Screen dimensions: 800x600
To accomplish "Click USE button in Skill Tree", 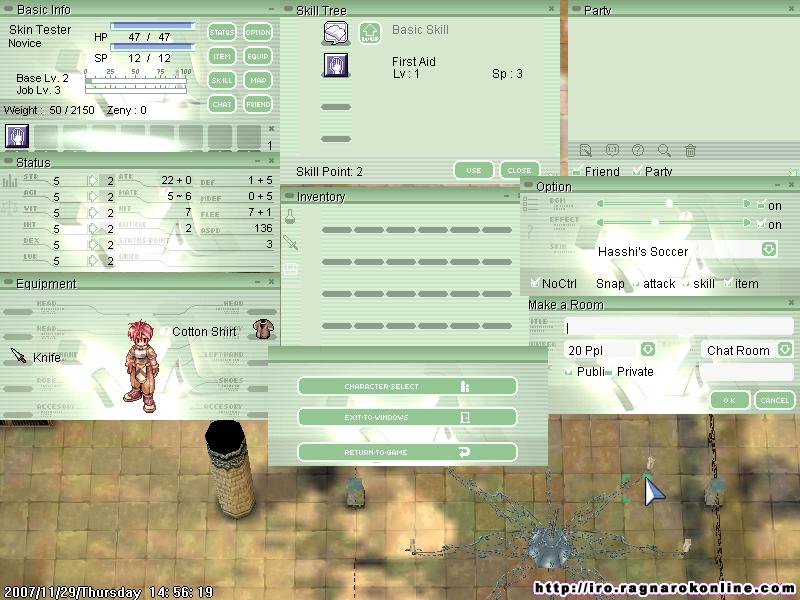I will pyautogui.click(x=474, y=170).
